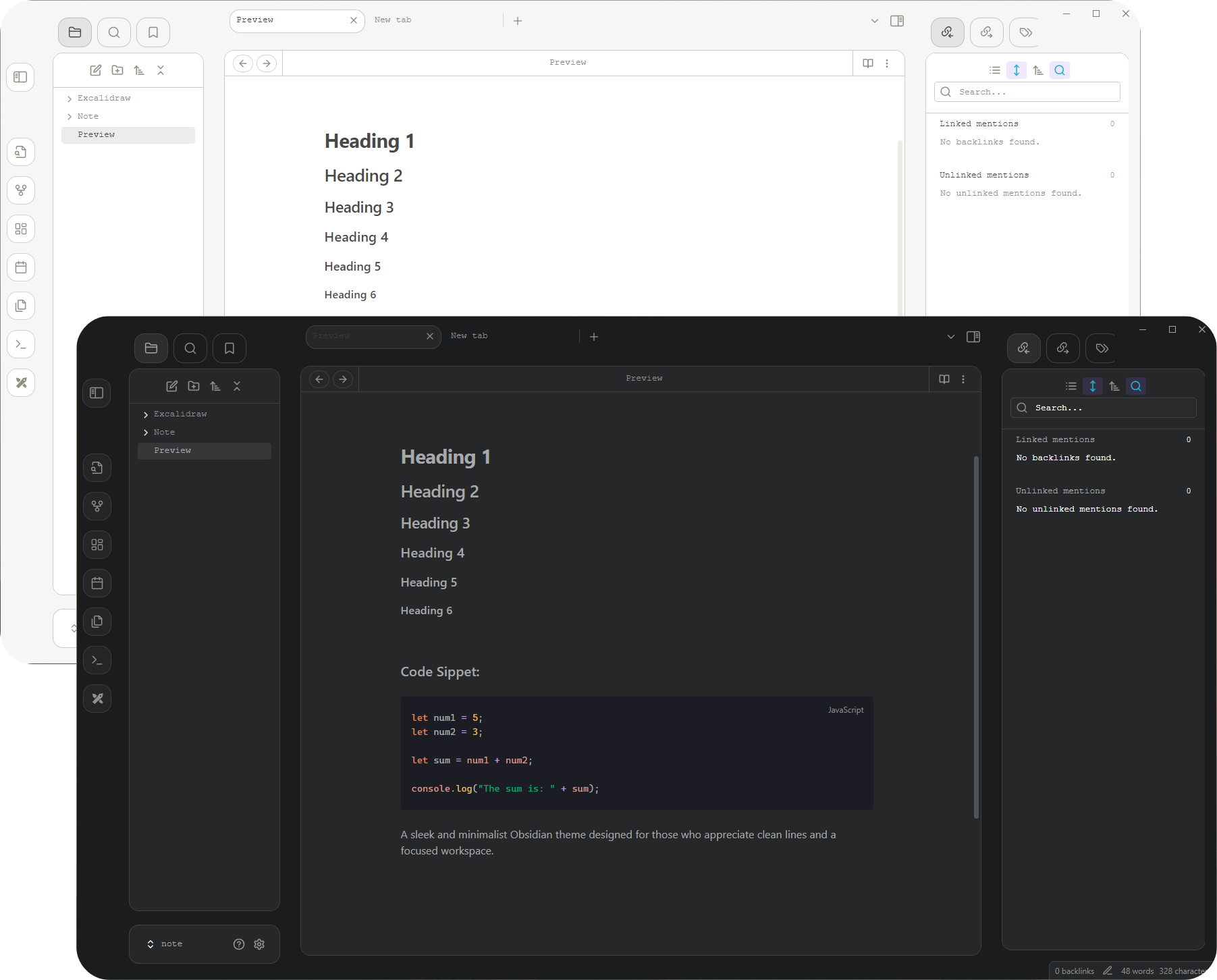Open the tab list dropdown arrow
This screenshot has width=1217, height=980.
(x=950, y=336)
